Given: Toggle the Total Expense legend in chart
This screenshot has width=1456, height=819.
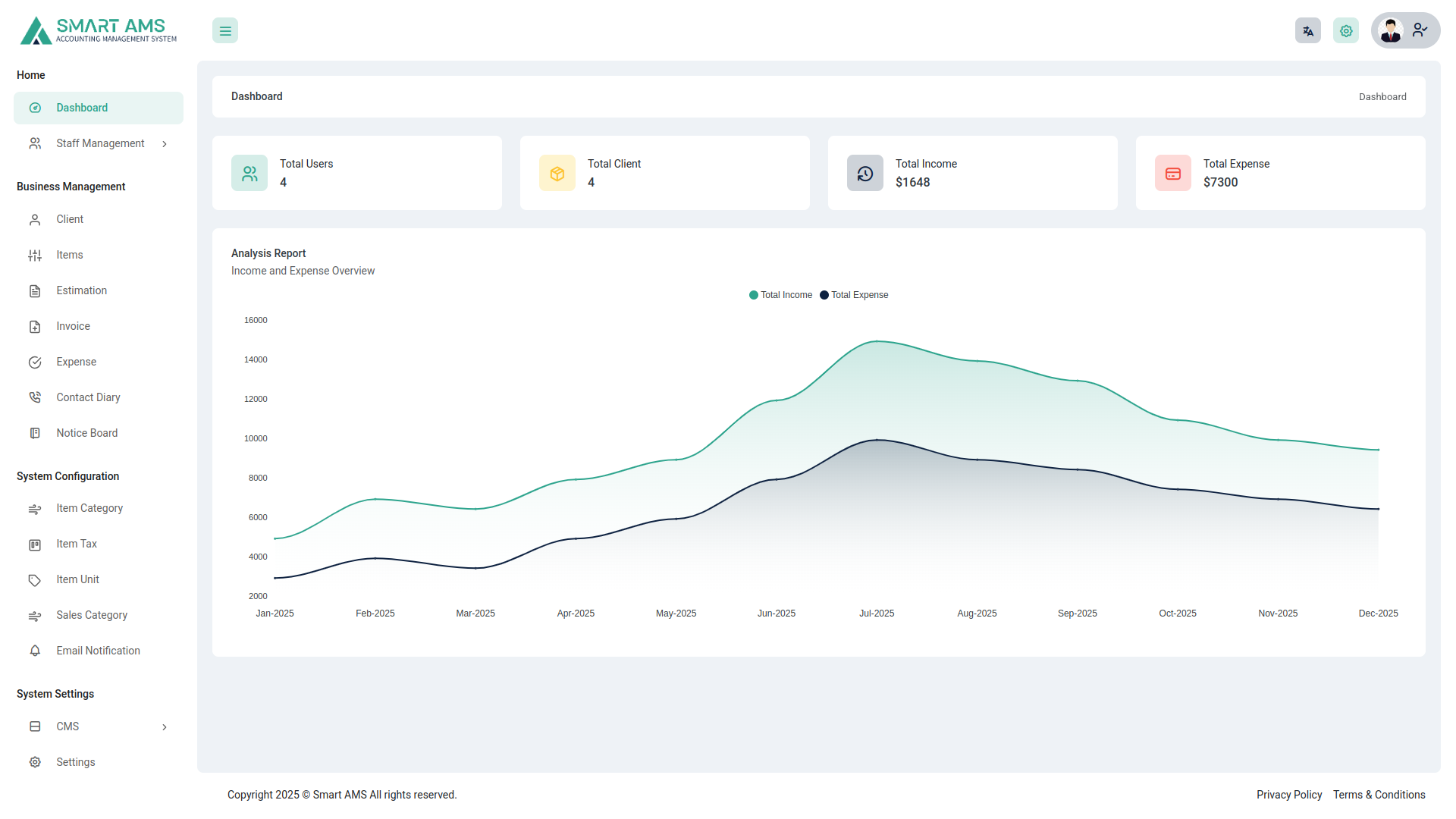Looking at the screenshot, I should pos(854,295).
